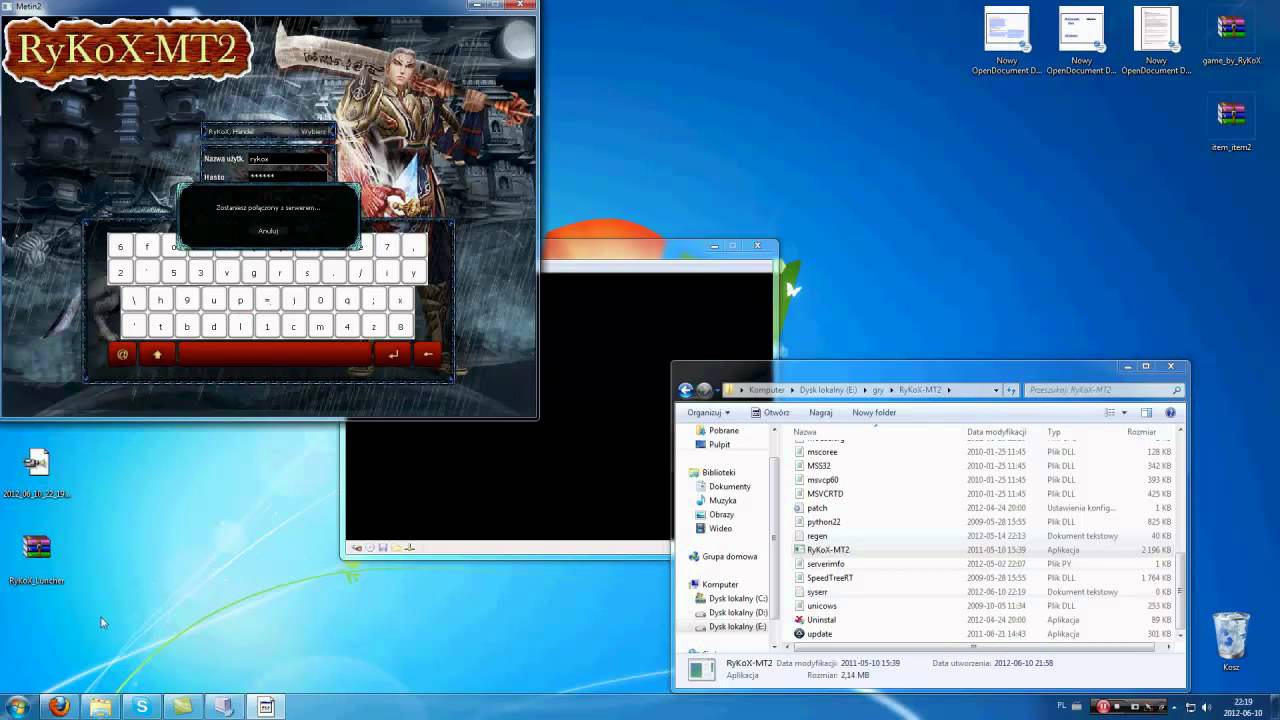Select Dysk lokalny (C:) in navigation pane

point(730,598)
